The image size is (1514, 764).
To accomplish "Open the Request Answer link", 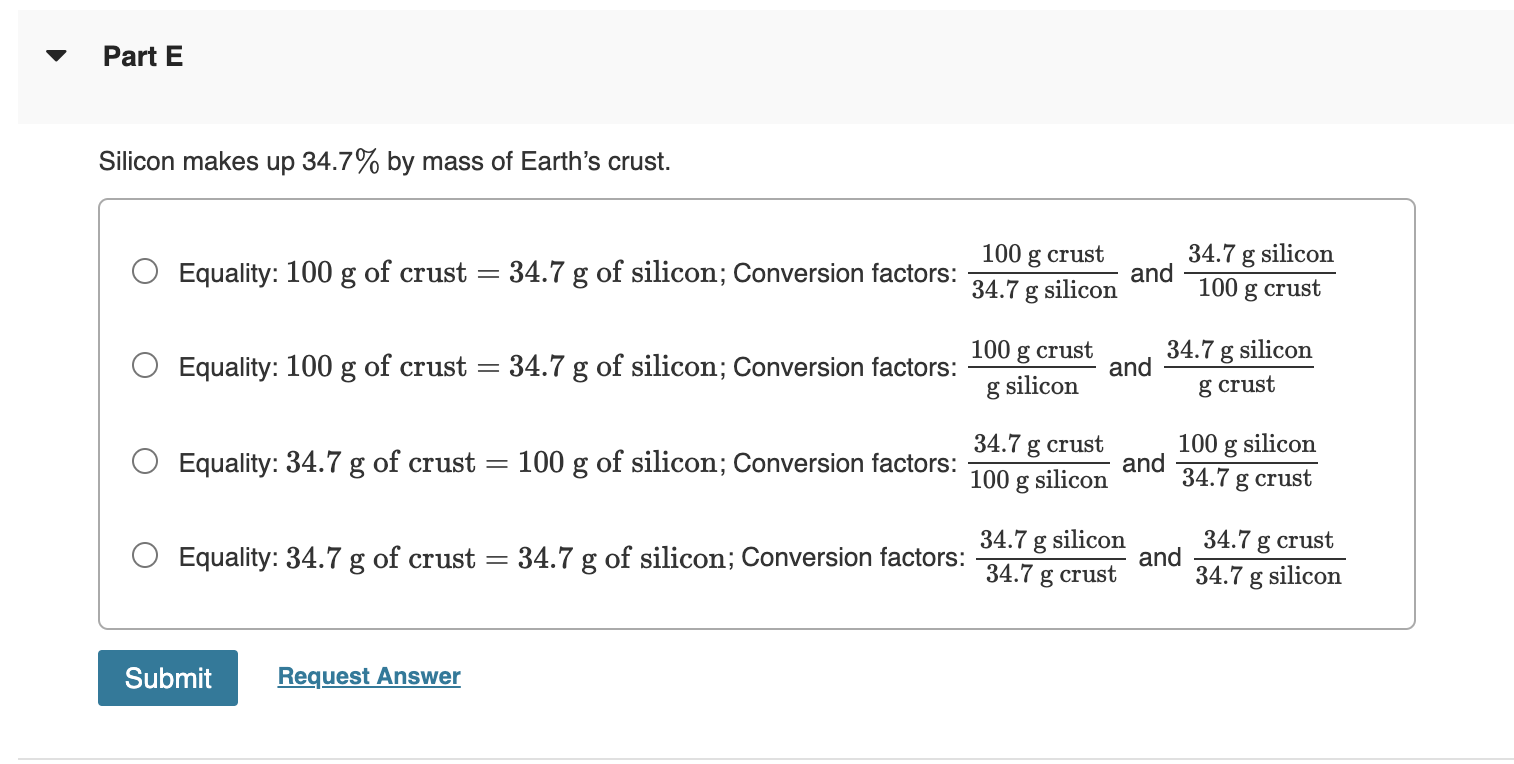I will tap(368, 676).
